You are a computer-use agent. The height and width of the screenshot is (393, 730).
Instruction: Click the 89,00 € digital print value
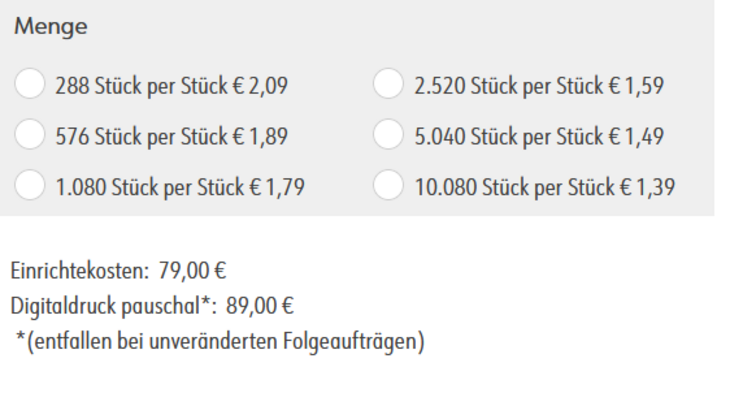pos(260,306)
